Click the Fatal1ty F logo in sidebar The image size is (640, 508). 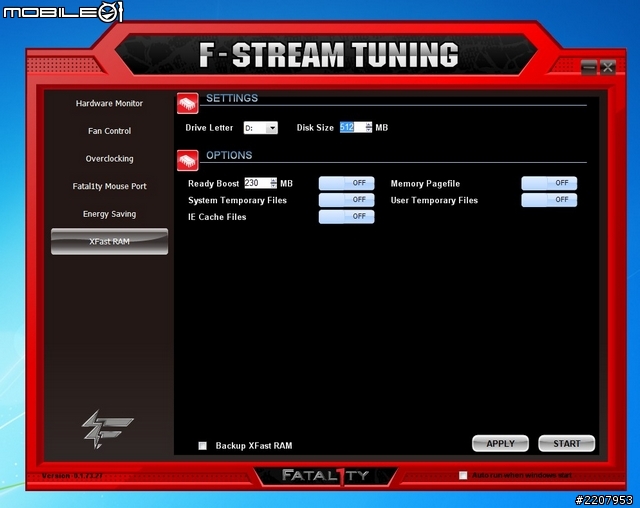pos(107,429)
